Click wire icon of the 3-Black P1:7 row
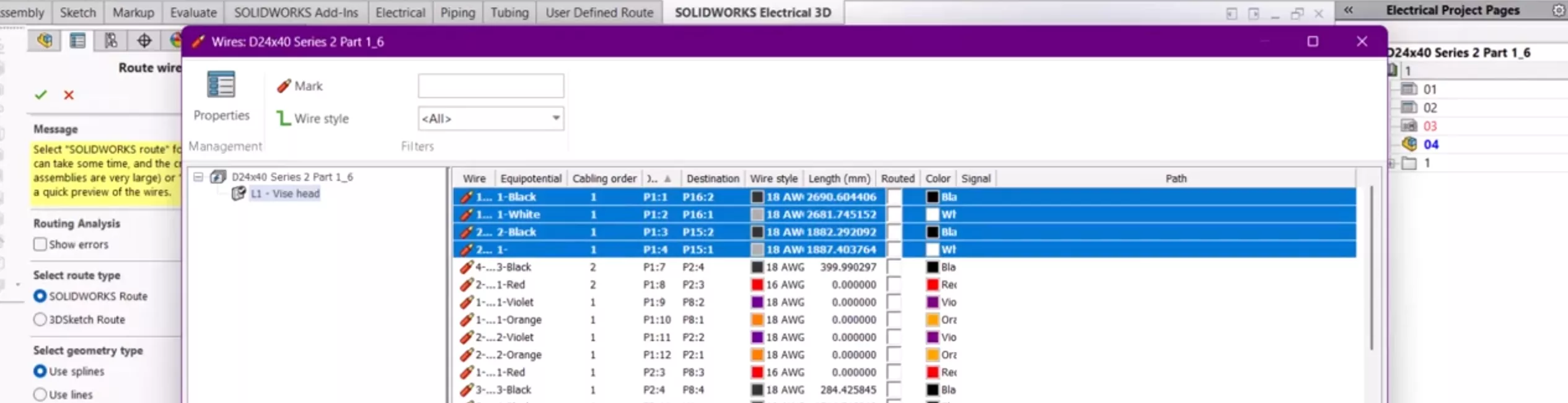This screenshot has width=1568, height=403. click(466, 267)
